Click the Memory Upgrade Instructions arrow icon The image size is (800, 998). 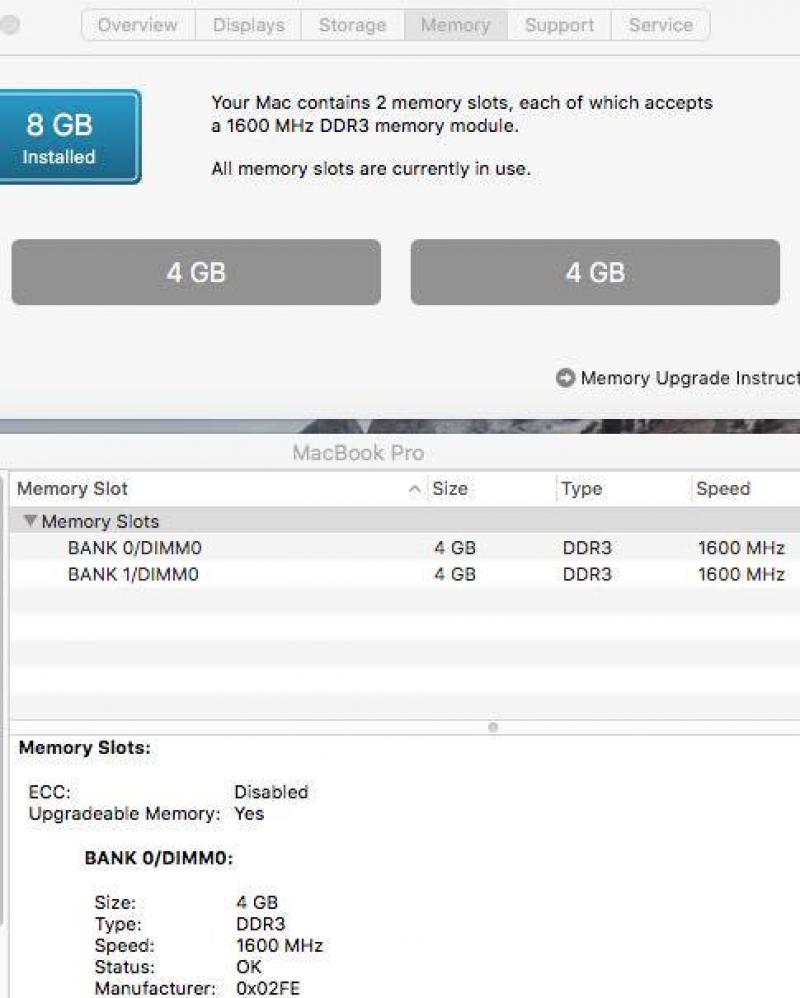(x=565, y=378)
